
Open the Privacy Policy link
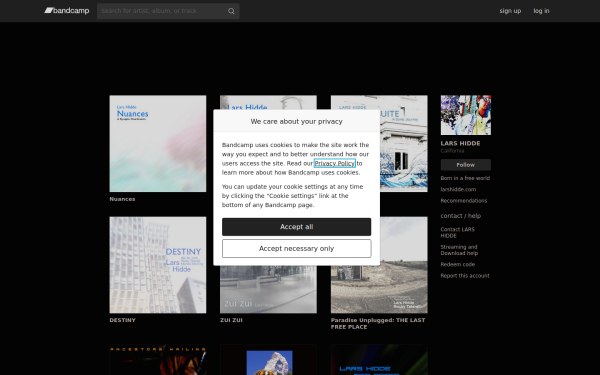335,163
